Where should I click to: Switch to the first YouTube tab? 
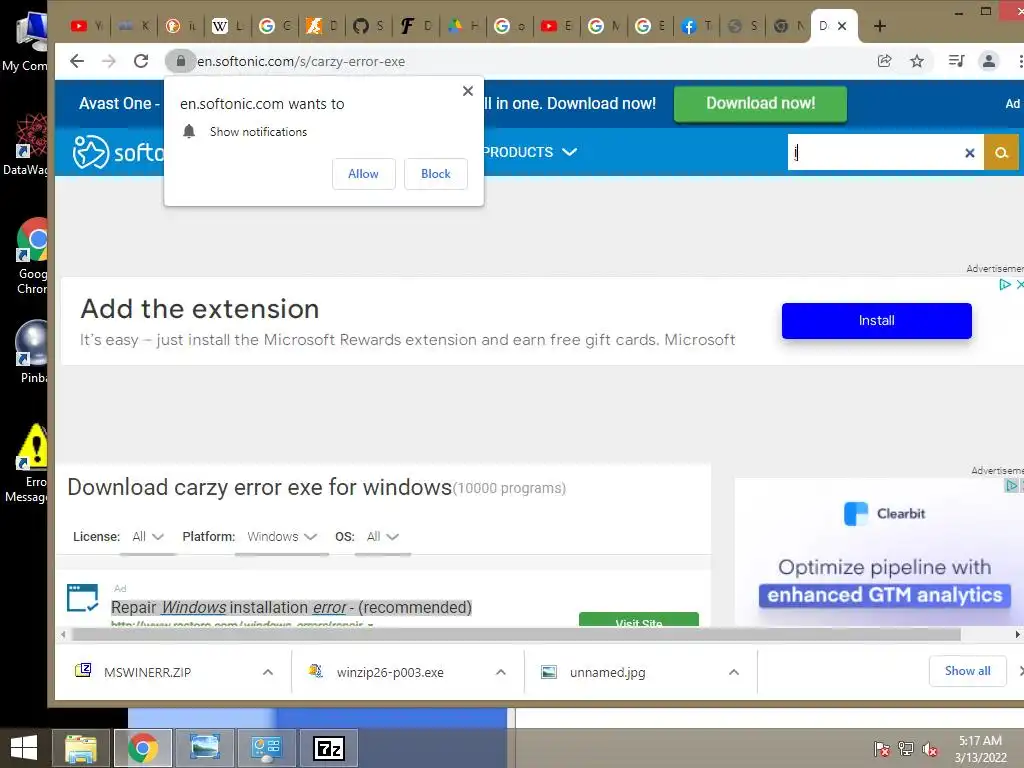pos(87,26)
